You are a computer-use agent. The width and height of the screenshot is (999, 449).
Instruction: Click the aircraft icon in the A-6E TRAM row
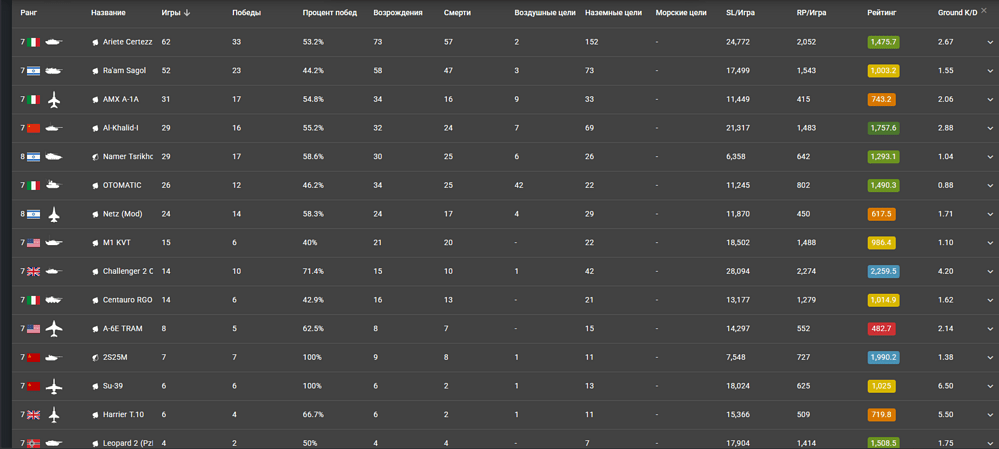click(54, 329)
